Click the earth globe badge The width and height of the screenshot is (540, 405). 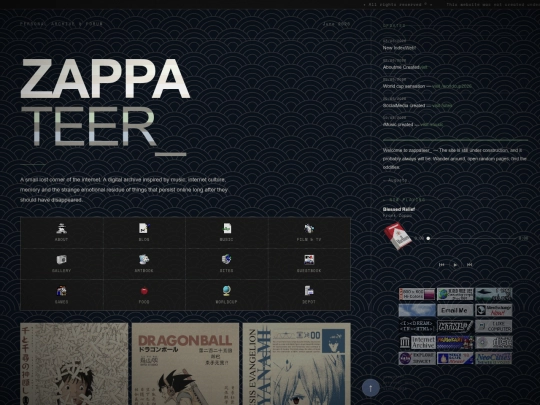[x=455, y=294]
